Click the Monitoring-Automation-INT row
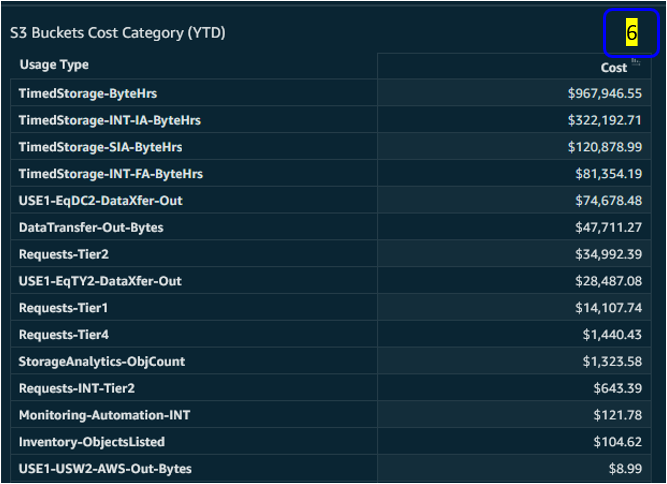Screen dimensions: 667x484 point(331,415)
